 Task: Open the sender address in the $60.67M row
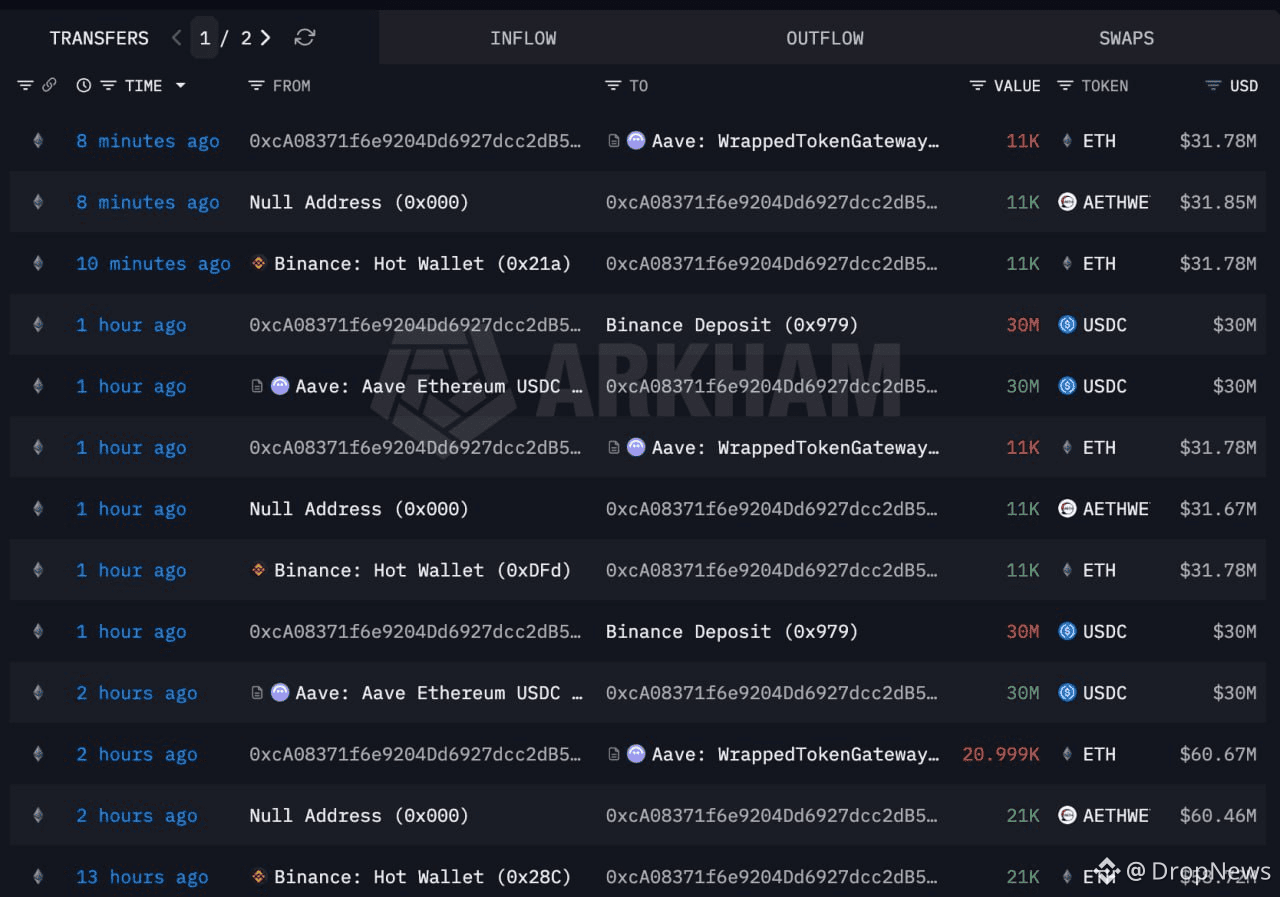415,754
